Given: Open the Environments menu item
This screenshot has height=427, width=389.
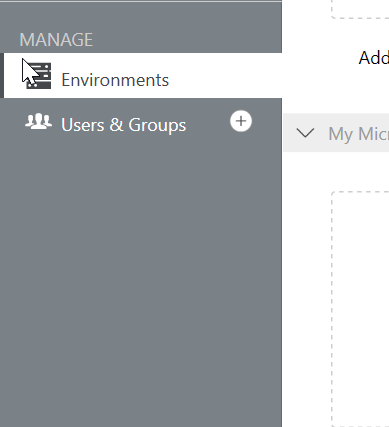Looking at the screenshot, I should (x=142, y=76).
